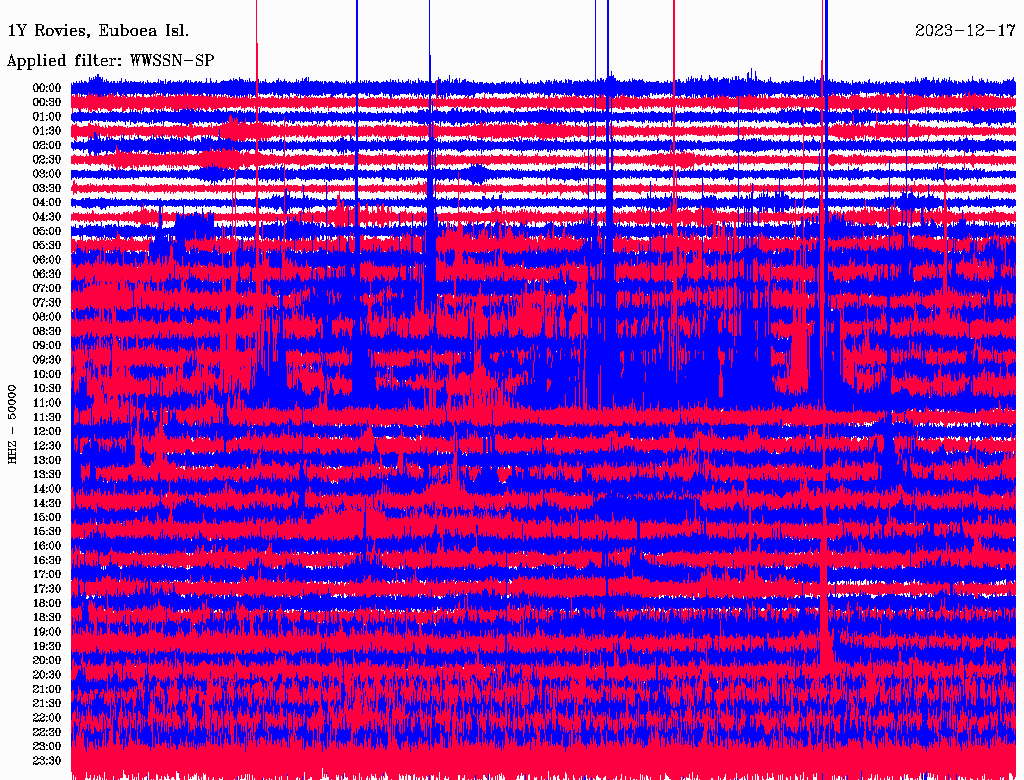Select the 01:30 time label
The height and width of the screenshot is (780, 1024).
tap(47, 131)
